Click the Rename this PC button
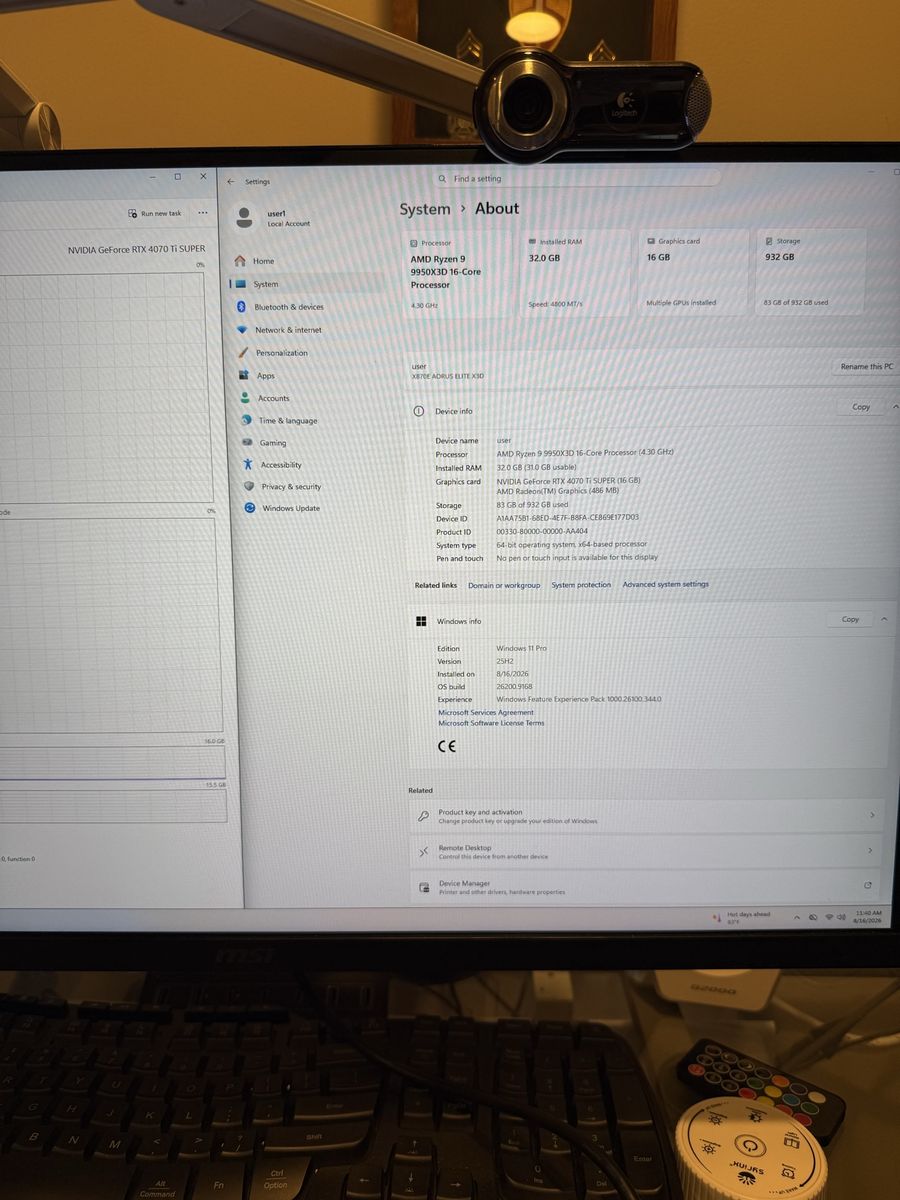 point(866,367)
